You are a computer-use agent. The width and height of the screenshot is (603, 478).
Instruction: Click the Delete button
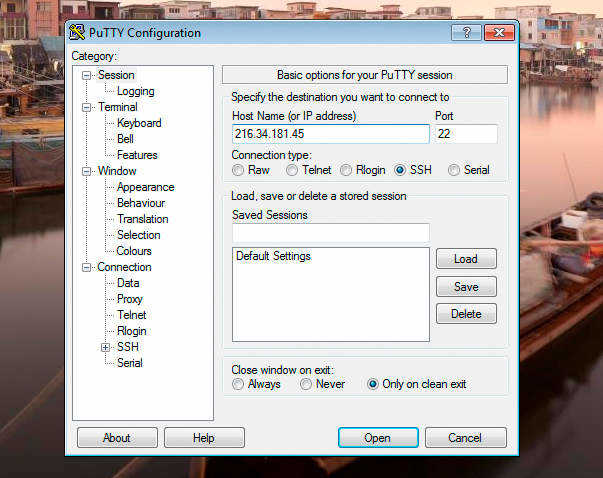click(466, 314)
